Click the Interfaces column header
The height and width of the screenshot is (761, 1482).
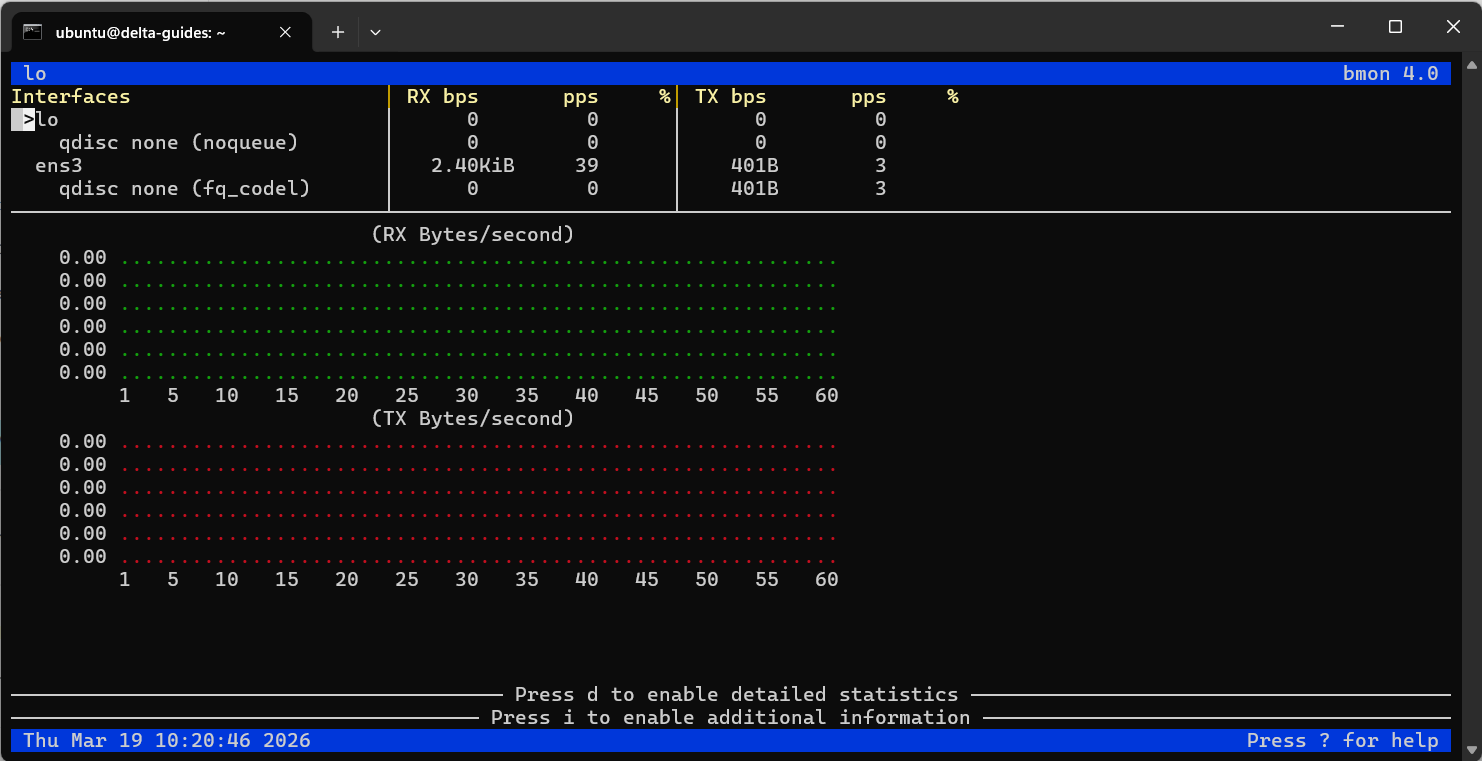[x=70, y=97]
